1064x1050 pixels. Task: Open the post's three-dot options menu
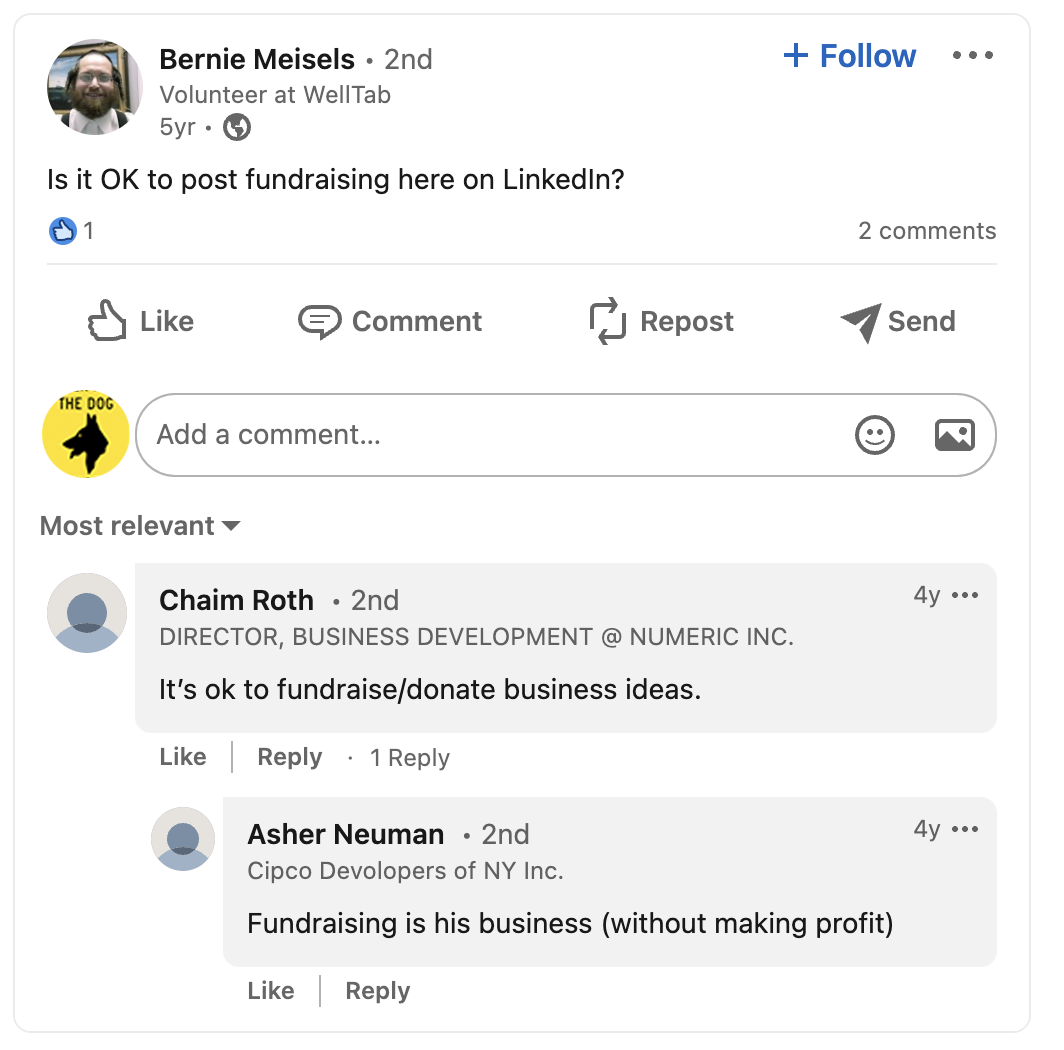click(972, 56)
